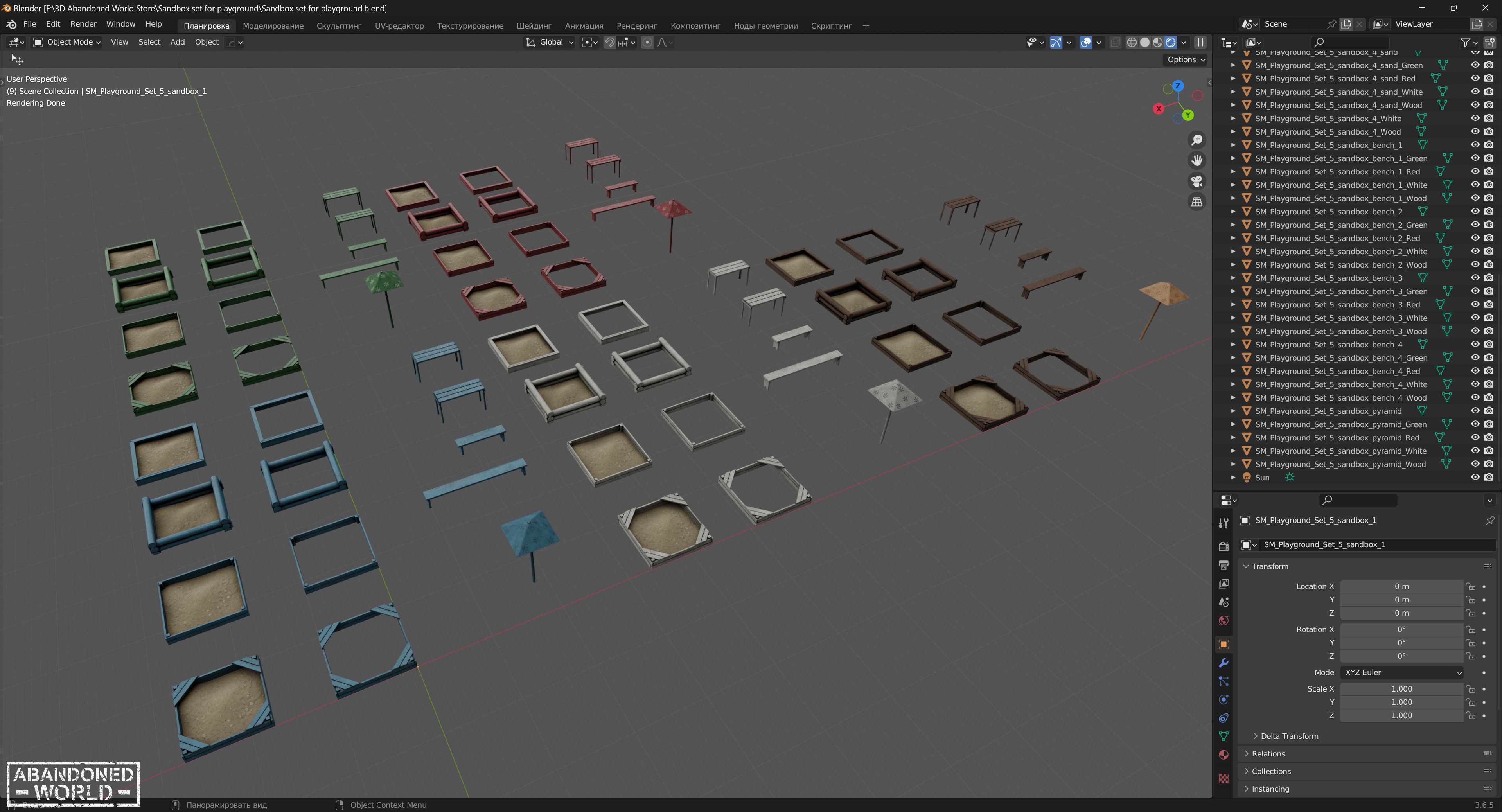
Task: Expand Sun item in outliner
Action: [x=1233, y=478]
